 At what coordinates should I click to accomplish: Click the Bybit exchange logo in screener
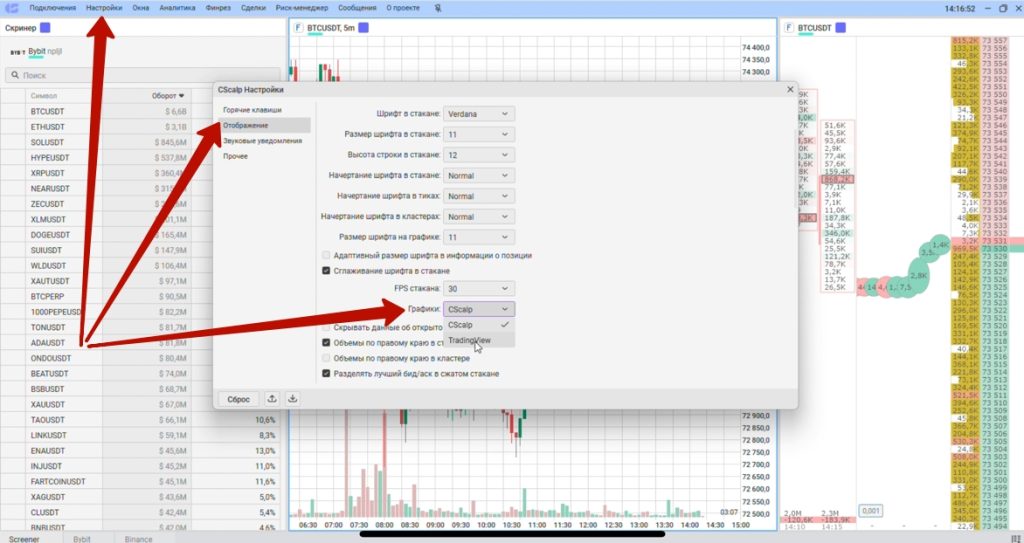click(x=18, y=52)
